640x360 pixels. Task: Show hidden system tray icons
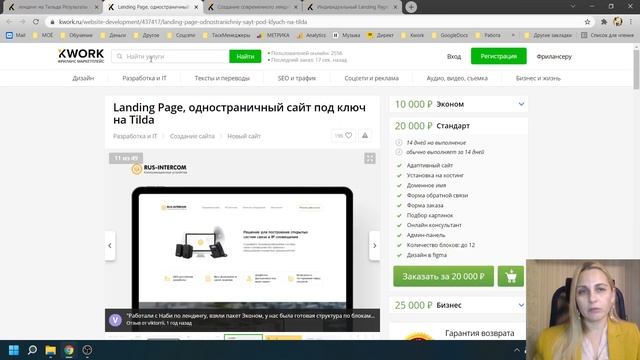tap(517, 350)
